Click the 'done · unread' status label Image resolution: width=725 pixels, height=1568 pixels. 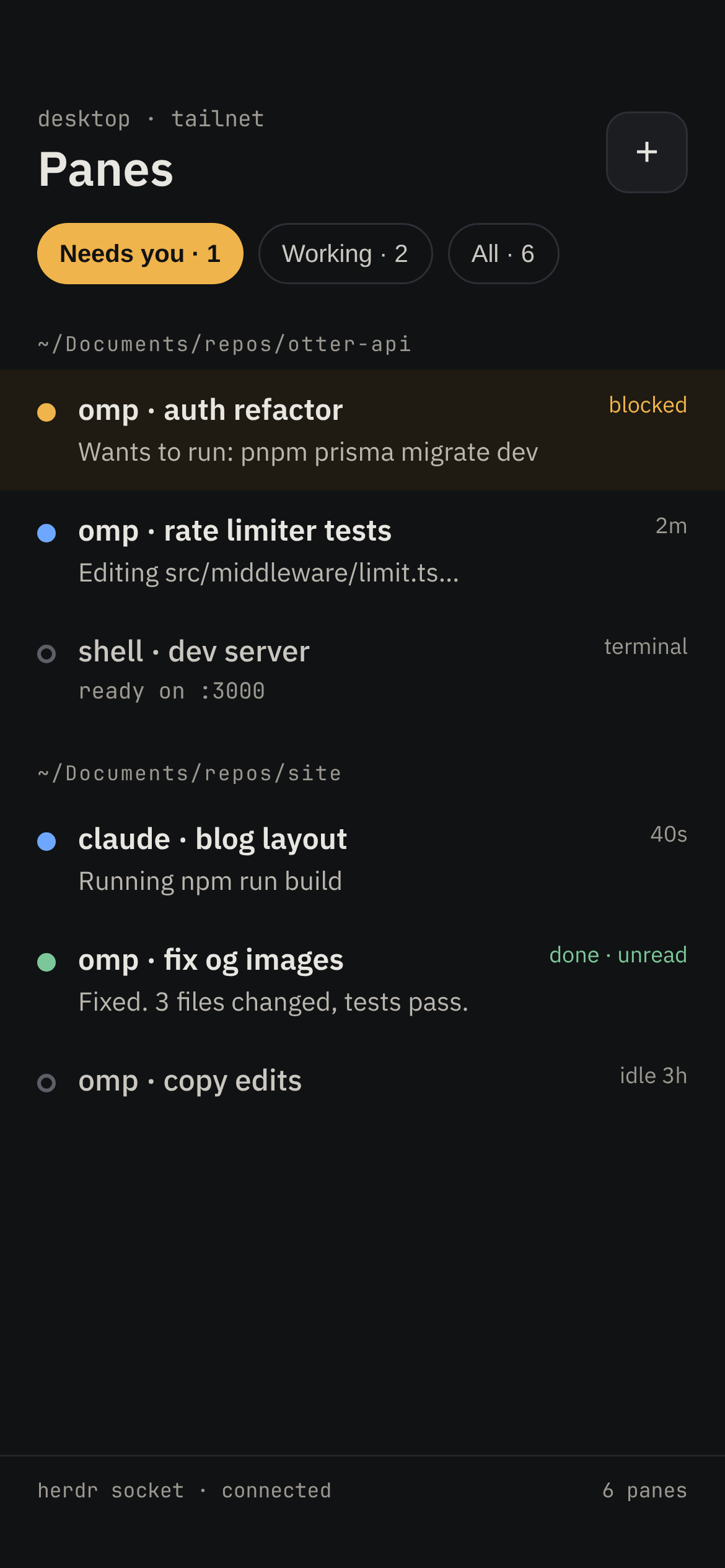pyautogui.click(x=618, y=955)
